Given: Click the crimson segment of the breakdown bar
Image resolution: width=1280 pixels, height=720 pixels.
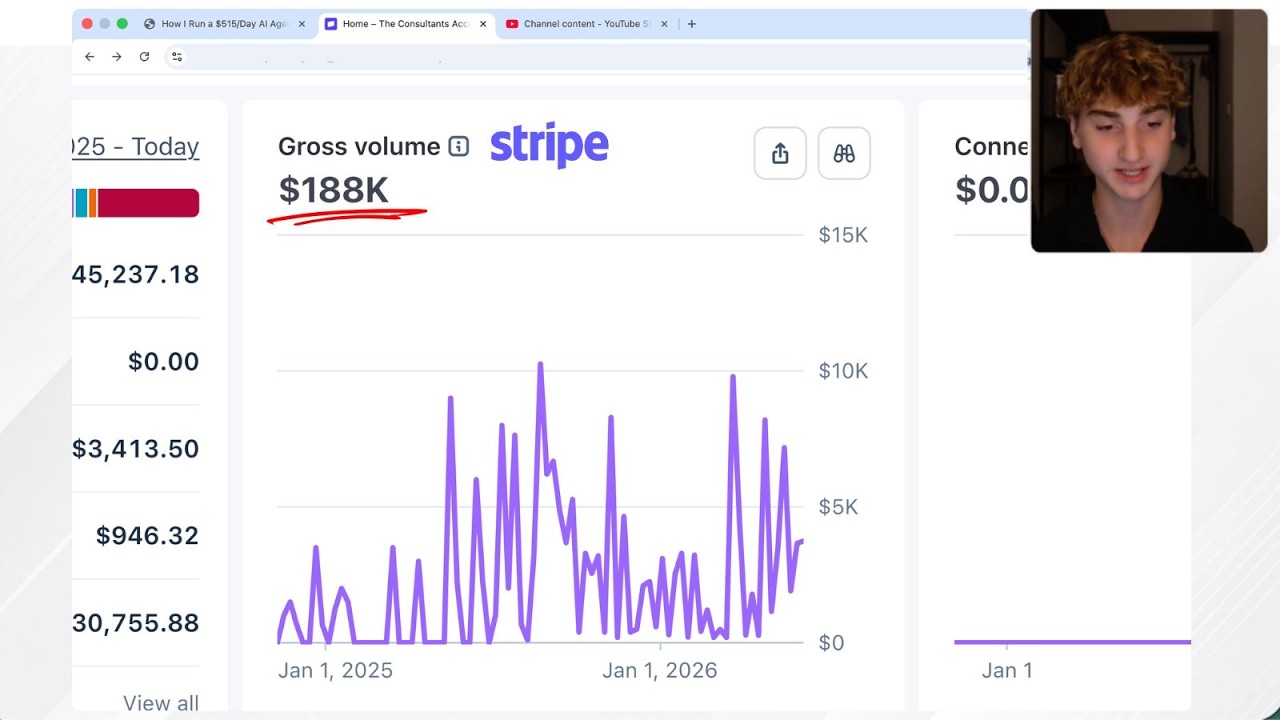Looking at the screenshot, I should [148, 203].
